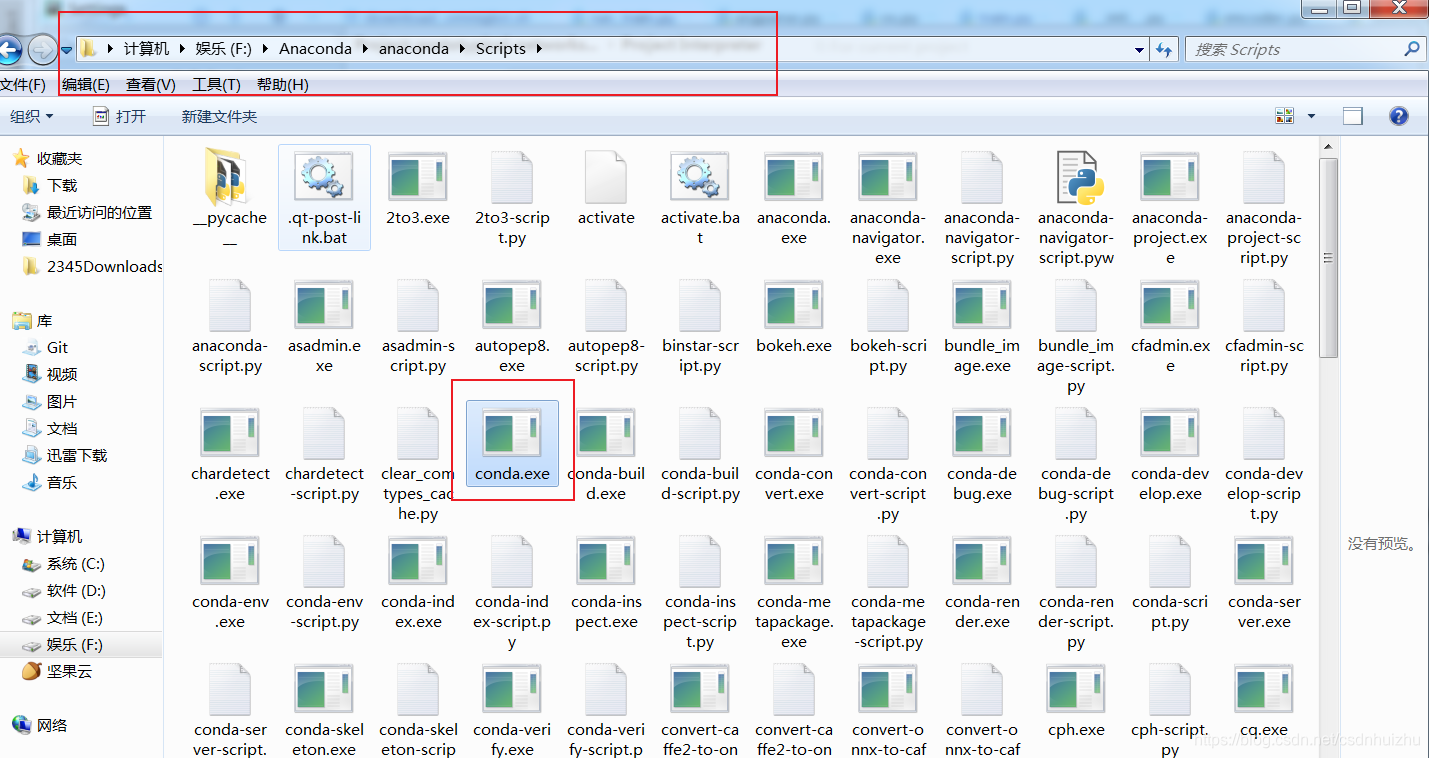Click the refresh button beside address bar
Image resolution: width=1429 pixels, height=758 pixels.
point(1164,49)
